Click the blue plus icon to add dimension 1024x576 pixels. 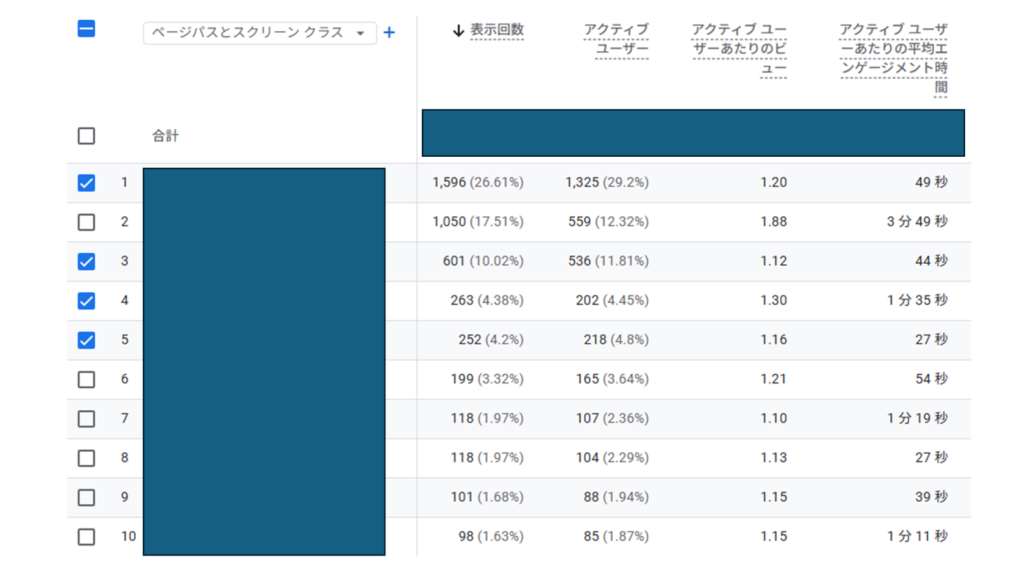coord(389,33)
